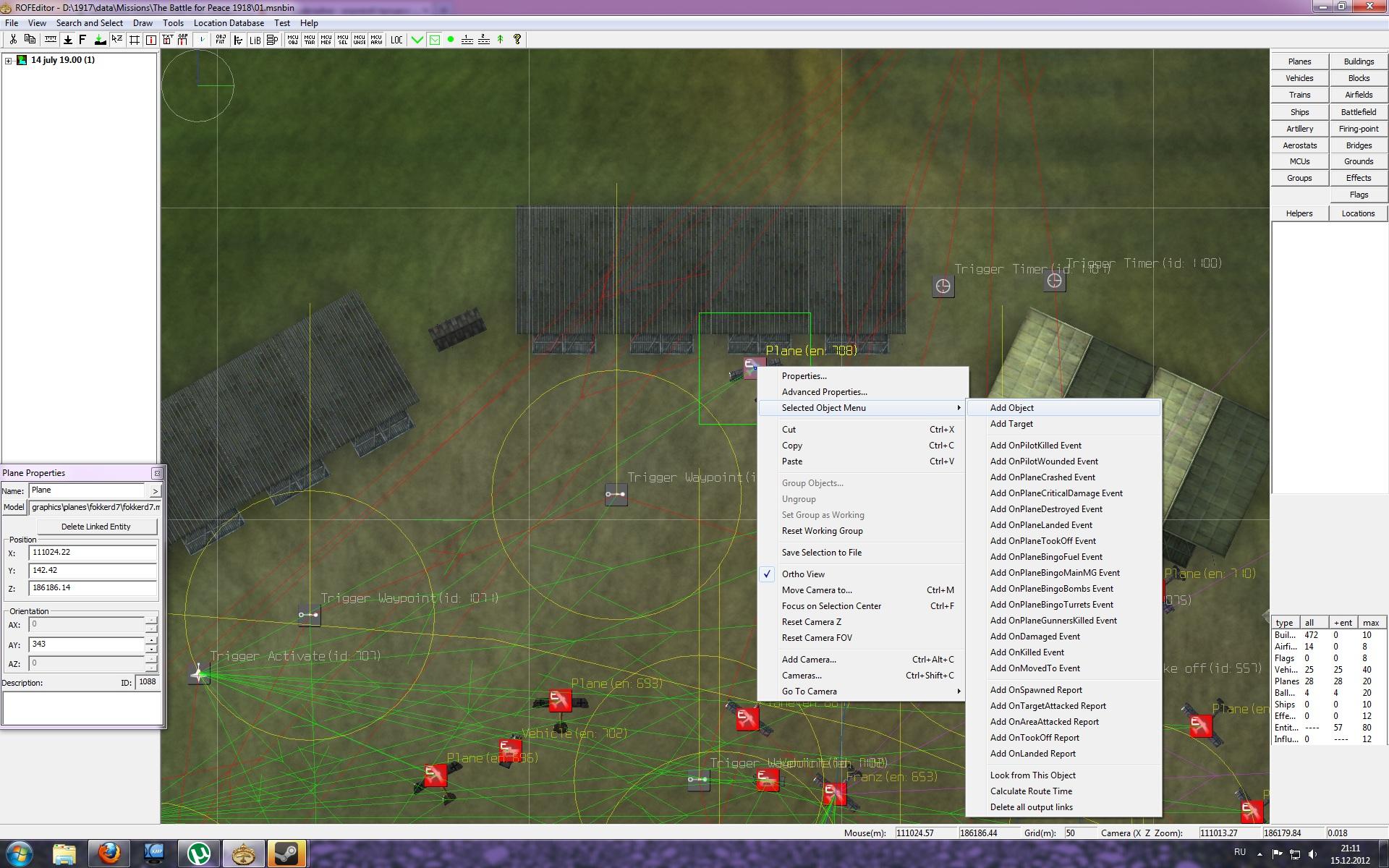Open Firefox from the taskbar
This screenshot has width=1389, height=868.
coord(109,854)
